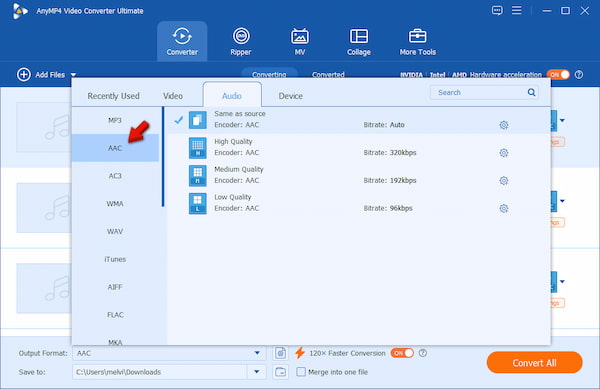Click the Convert All button

[535, 363]
